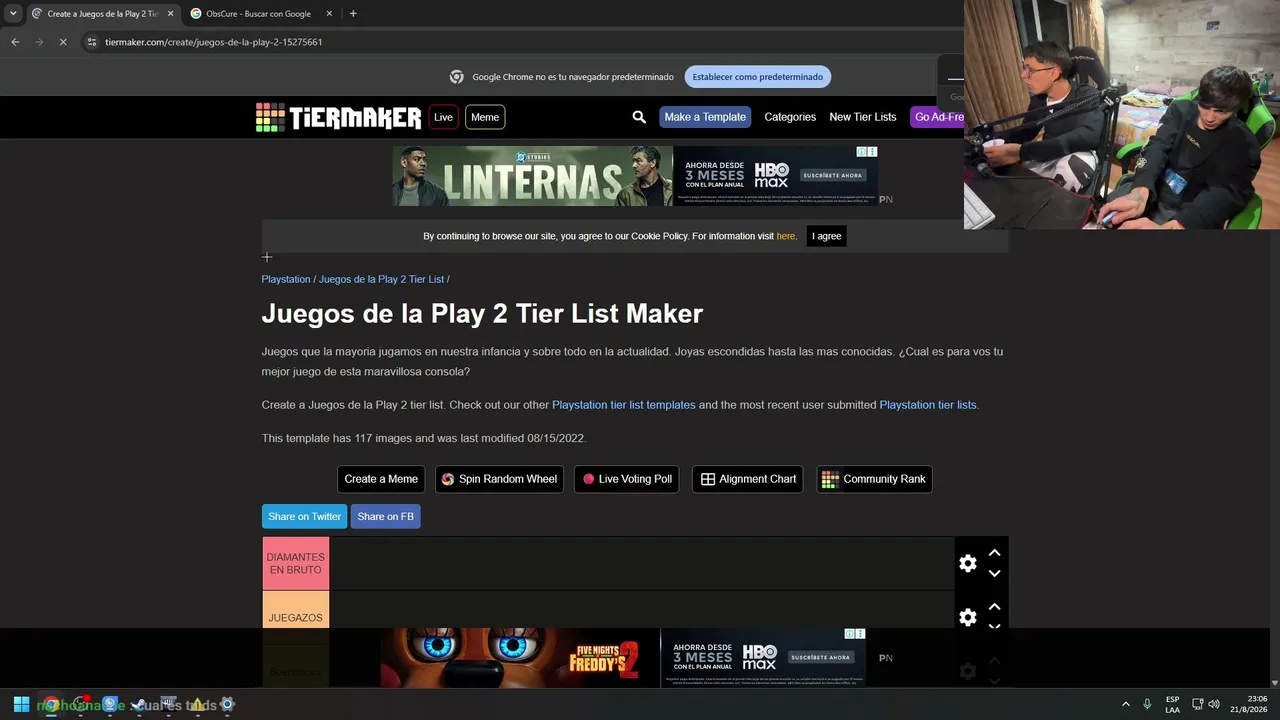The width and height of the screenshot is (1280, 720).
Task: Click the DIAMANTES EN BRUTO tier label
Action: click(296, 563)
